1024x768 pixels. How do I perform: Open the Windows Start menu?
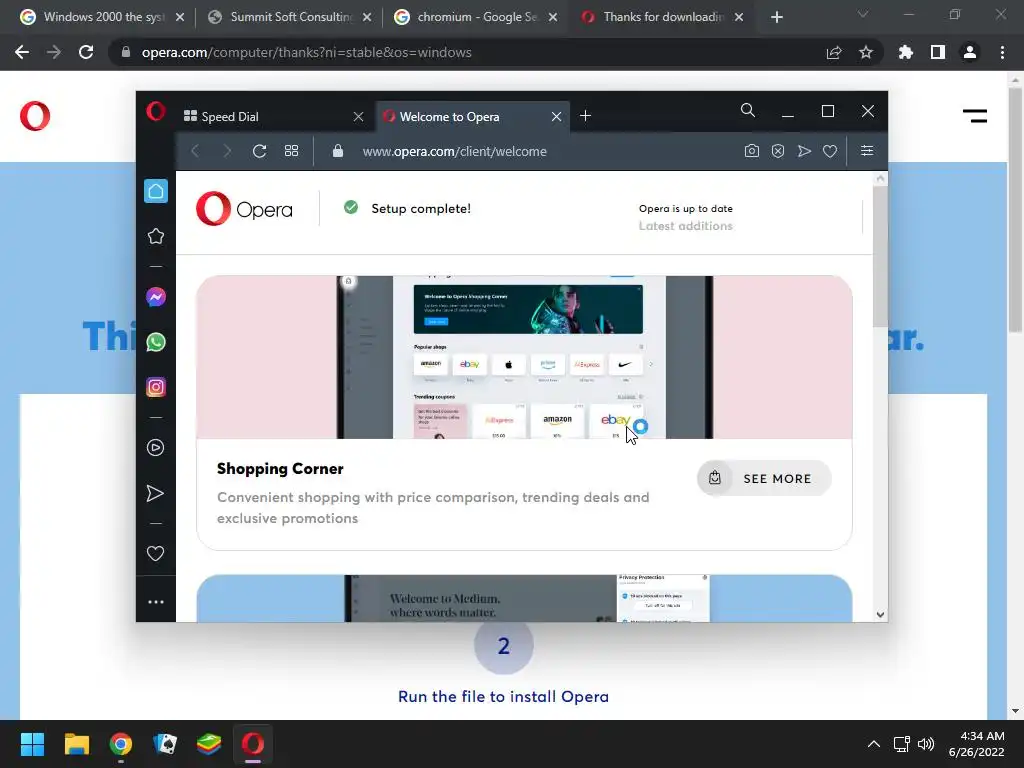coord(32,744)
